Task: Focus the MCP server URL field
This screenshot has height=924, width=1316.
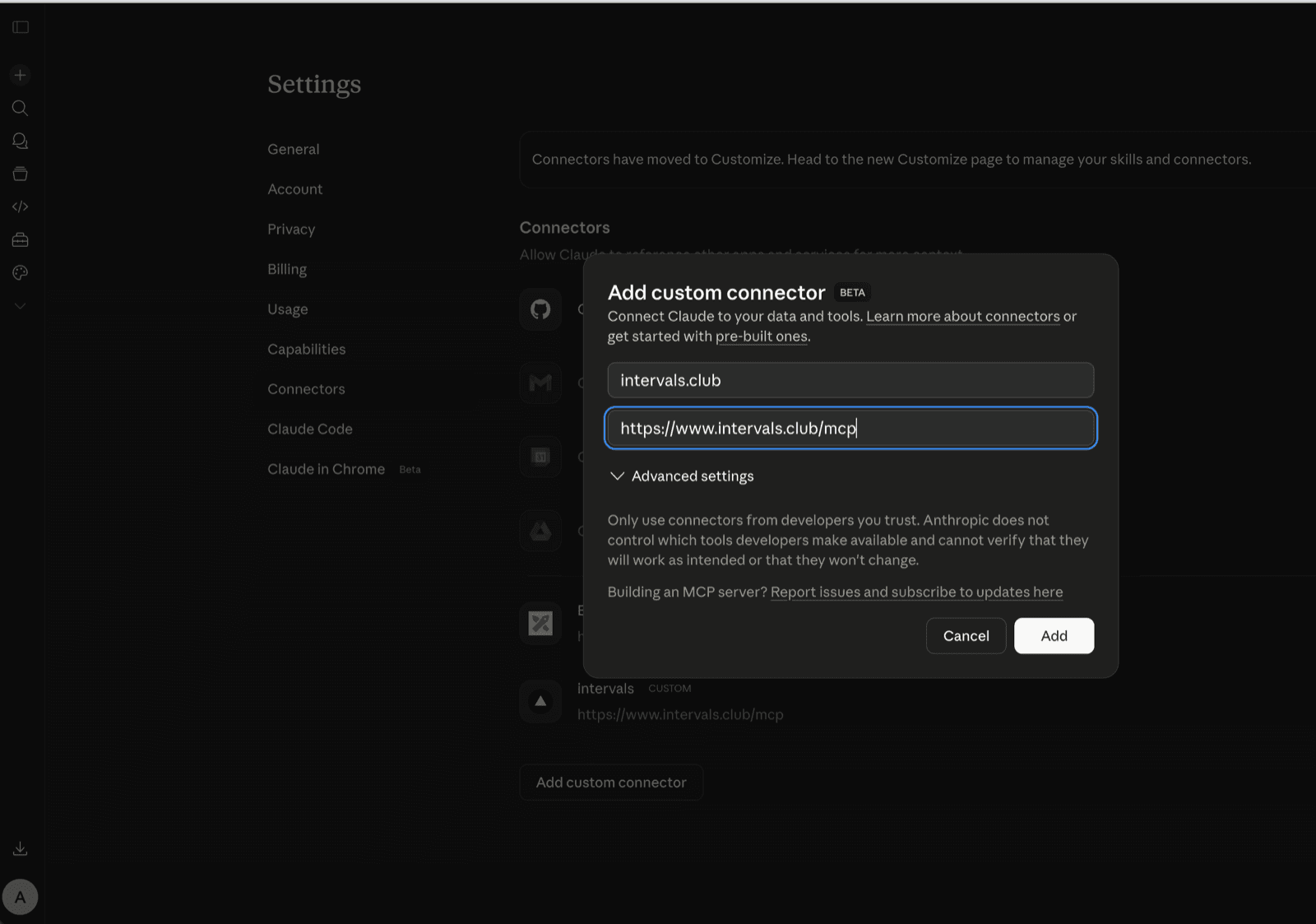Action: [850, 428]
